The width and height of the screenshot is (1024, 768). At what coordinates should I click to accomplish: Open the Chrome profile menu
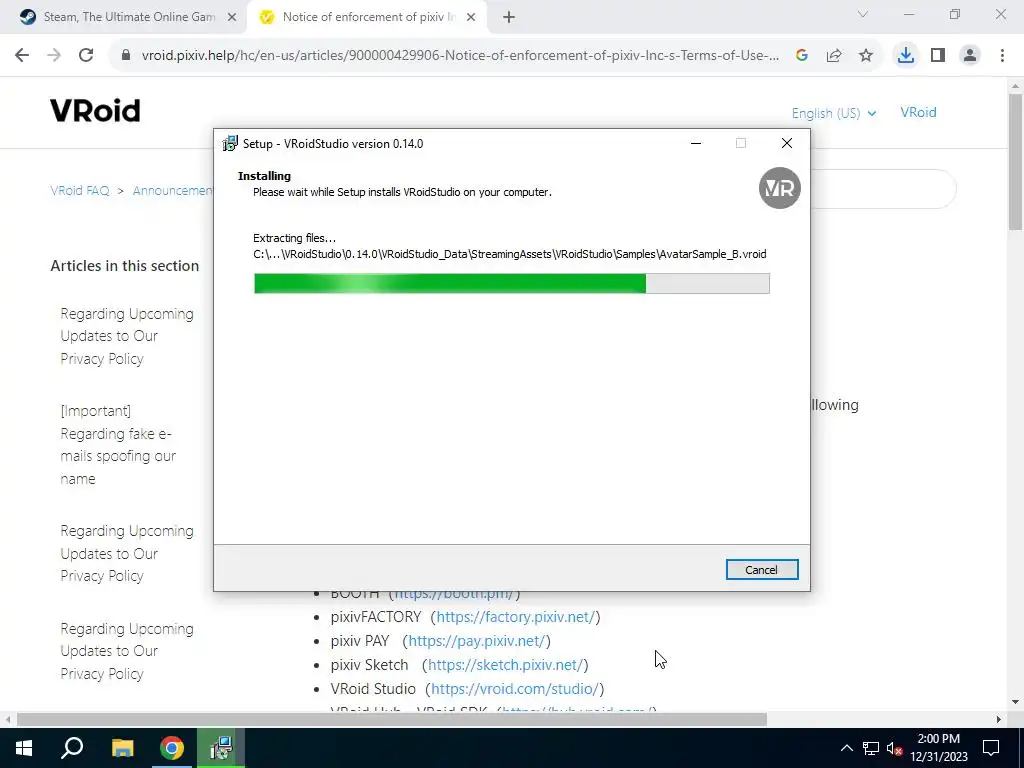[x=970, y=56]
